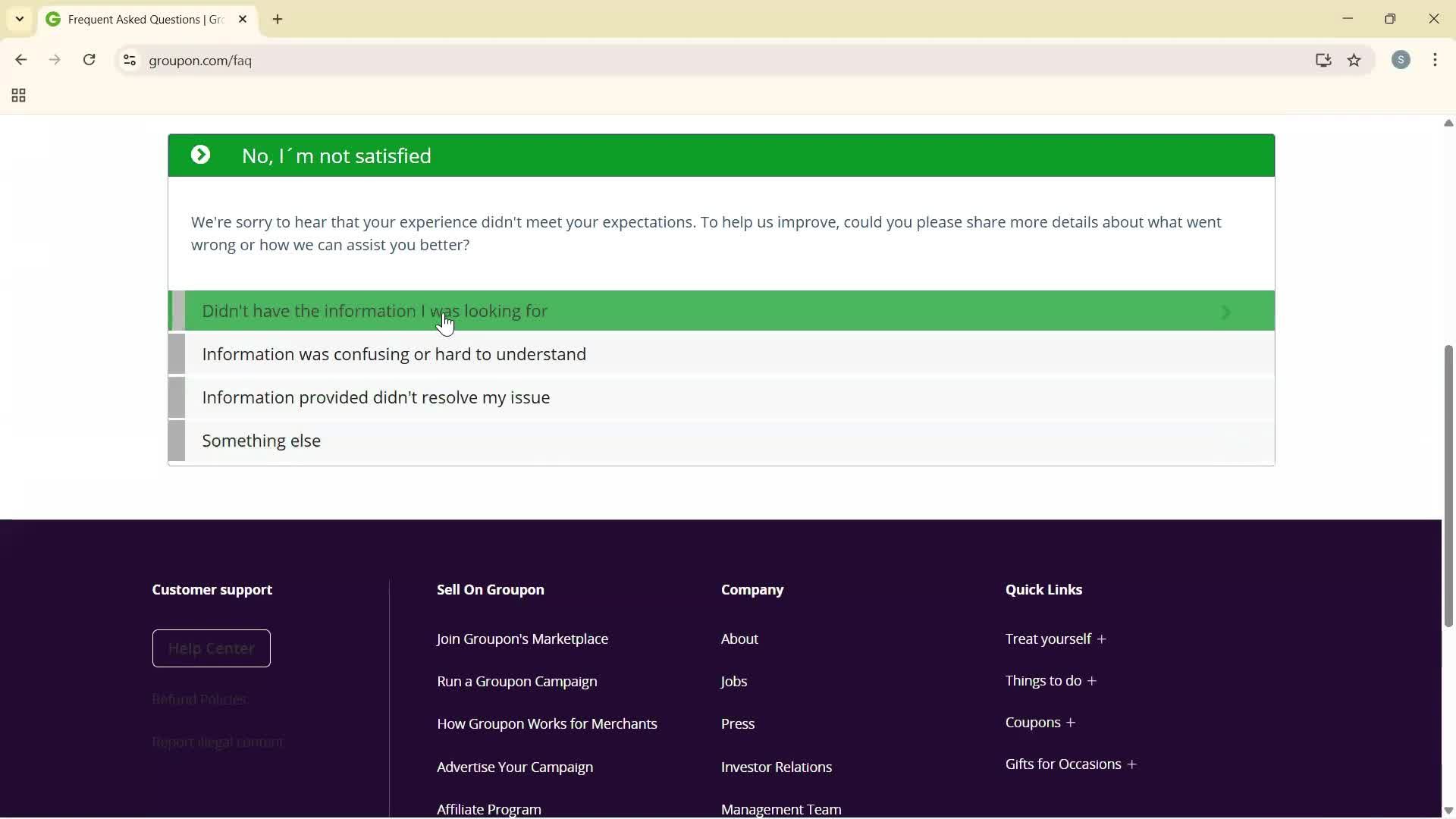Click the install page icon in address bar
This screenshot has width=1456, height=819.
click(1323, 61)
